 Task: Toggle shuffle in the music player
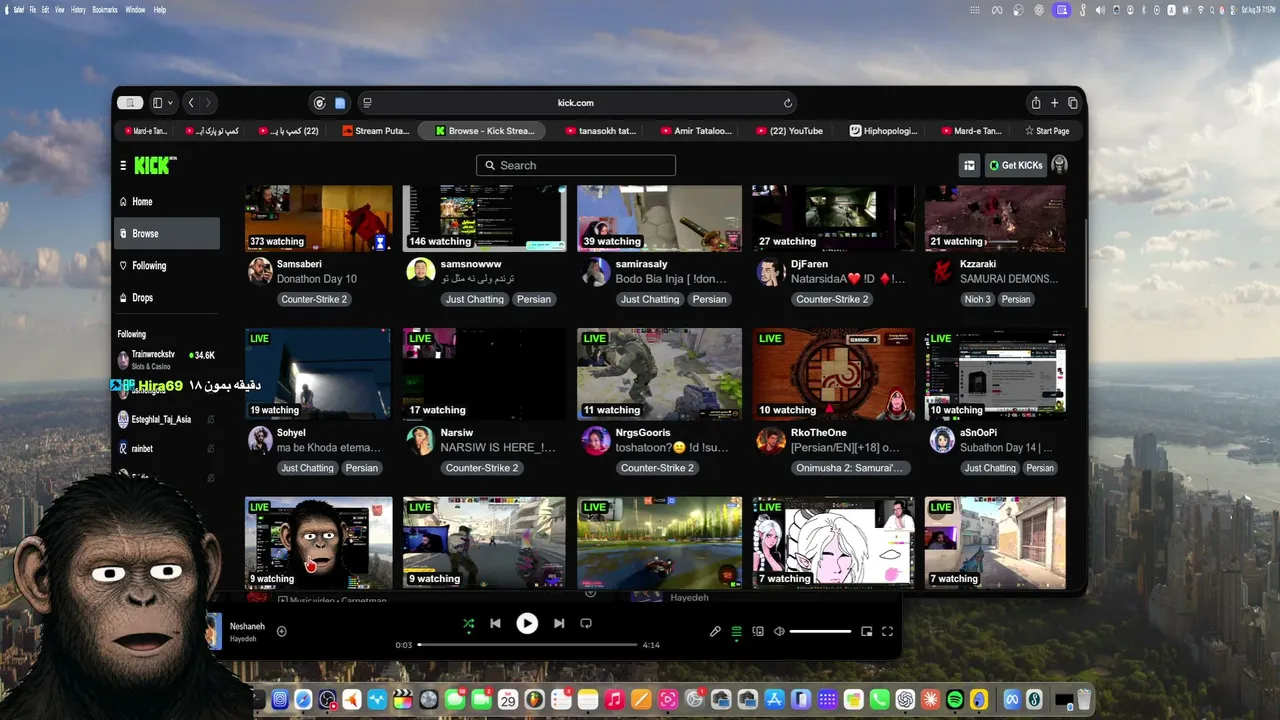tap(468, 623)
